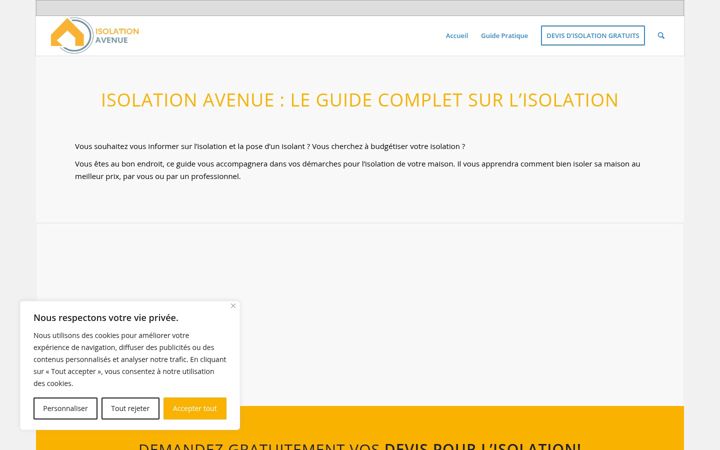Reject cookies with Tout rejeter
720x450 pixels.
click(x=130, y=408)
